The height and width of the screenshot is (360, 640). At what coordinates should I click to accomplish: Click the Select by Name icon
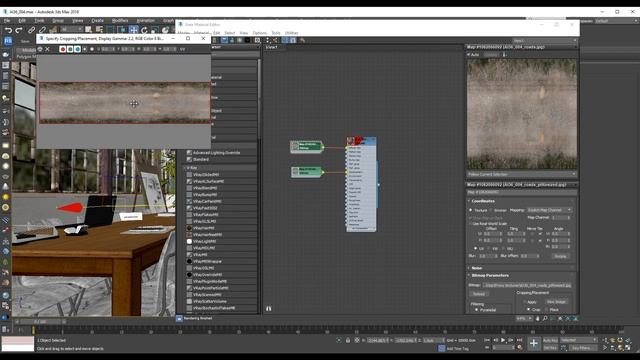[x=99, y=30]
